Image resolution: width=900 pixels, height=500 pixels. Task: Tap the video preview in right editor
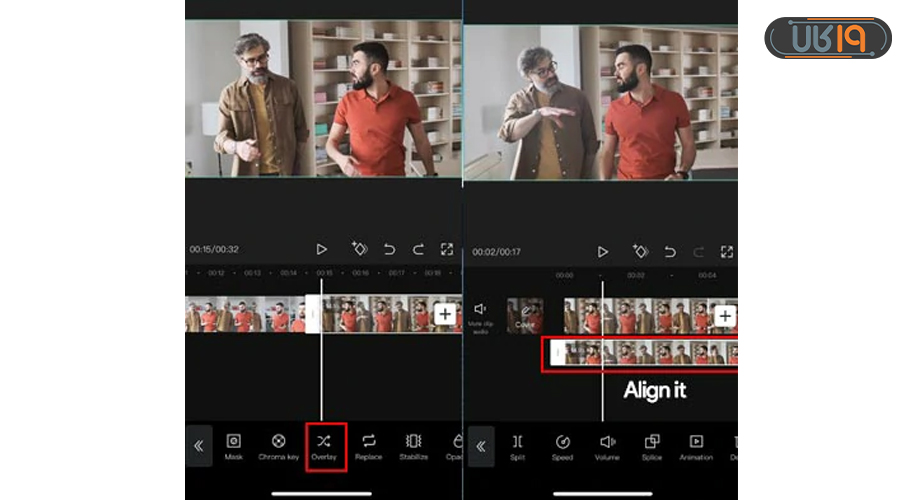[x=600, y=103]
